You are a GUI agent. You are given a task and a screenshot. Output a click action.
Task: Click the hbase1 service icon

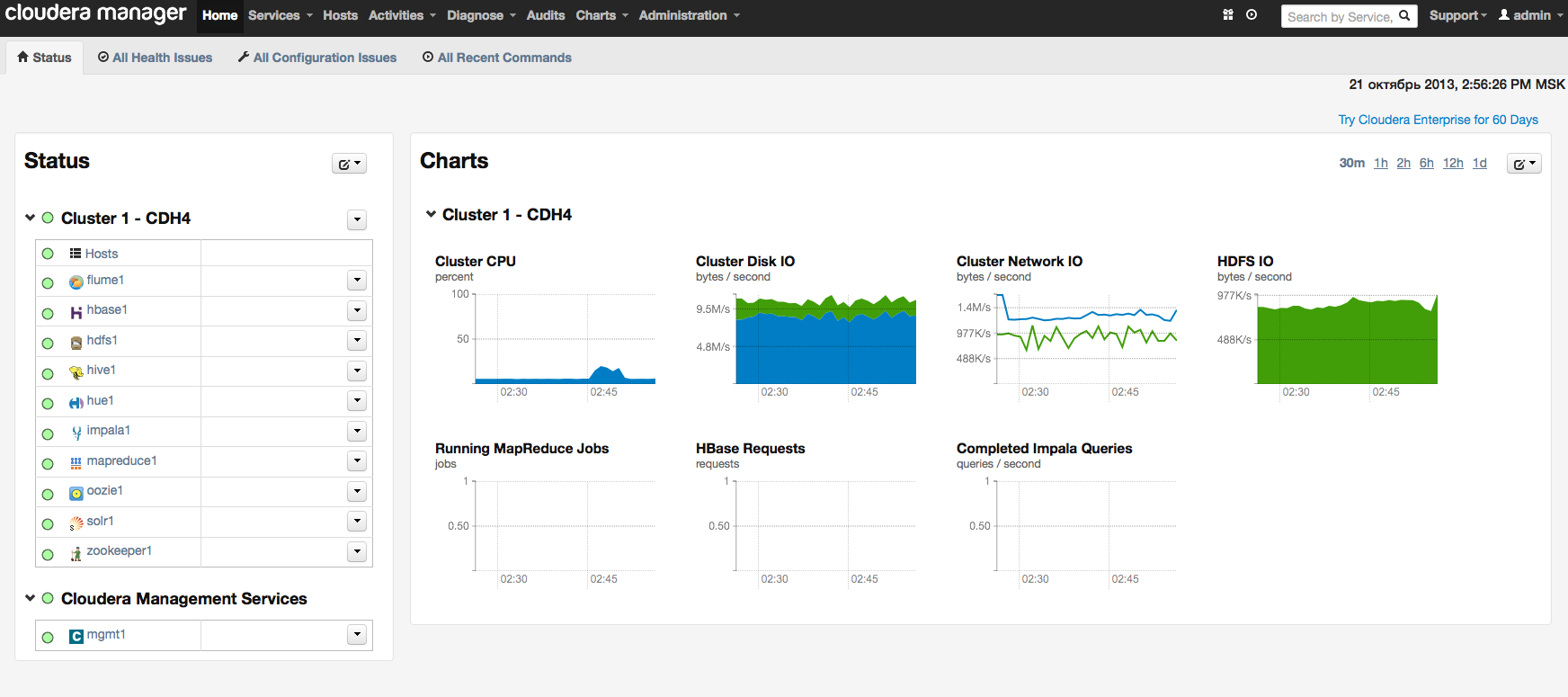click(x=76, y=313)
